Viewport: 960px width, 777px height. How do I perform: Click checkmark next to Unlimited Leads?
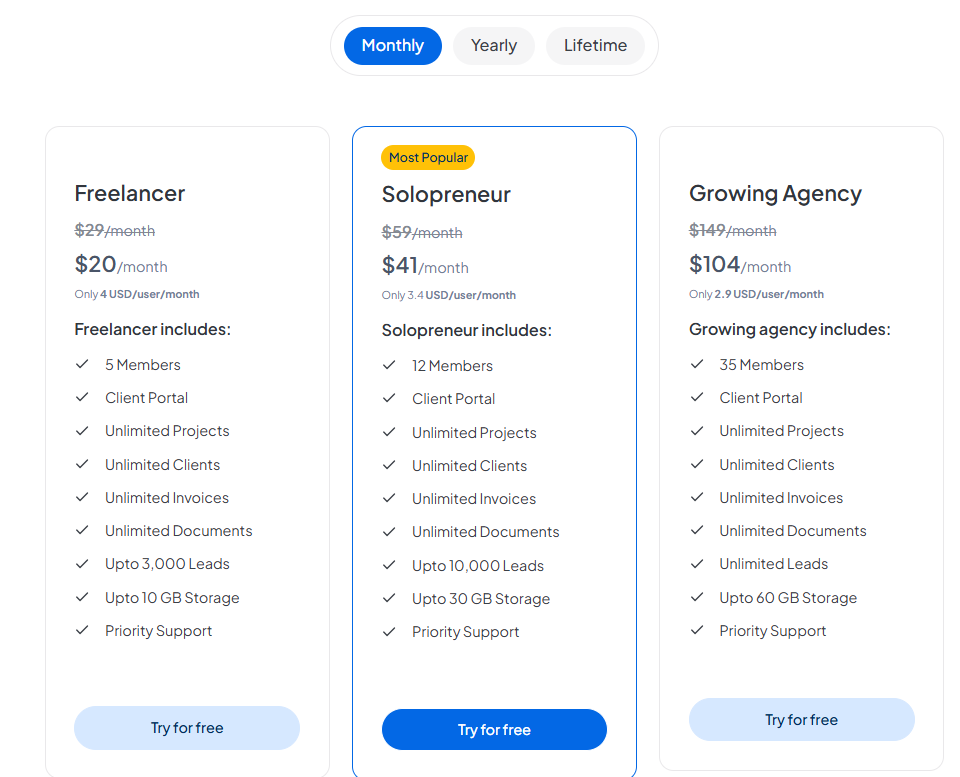[697, 564]
